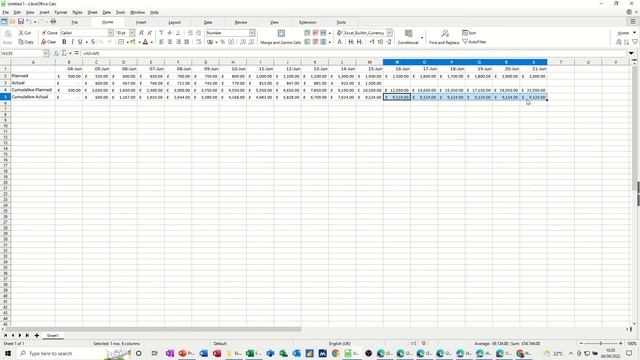Viewport: 640px width, 360px height.
Task: Open the Conditional formatting dropdown arrow
Action: tap(422, 38)
